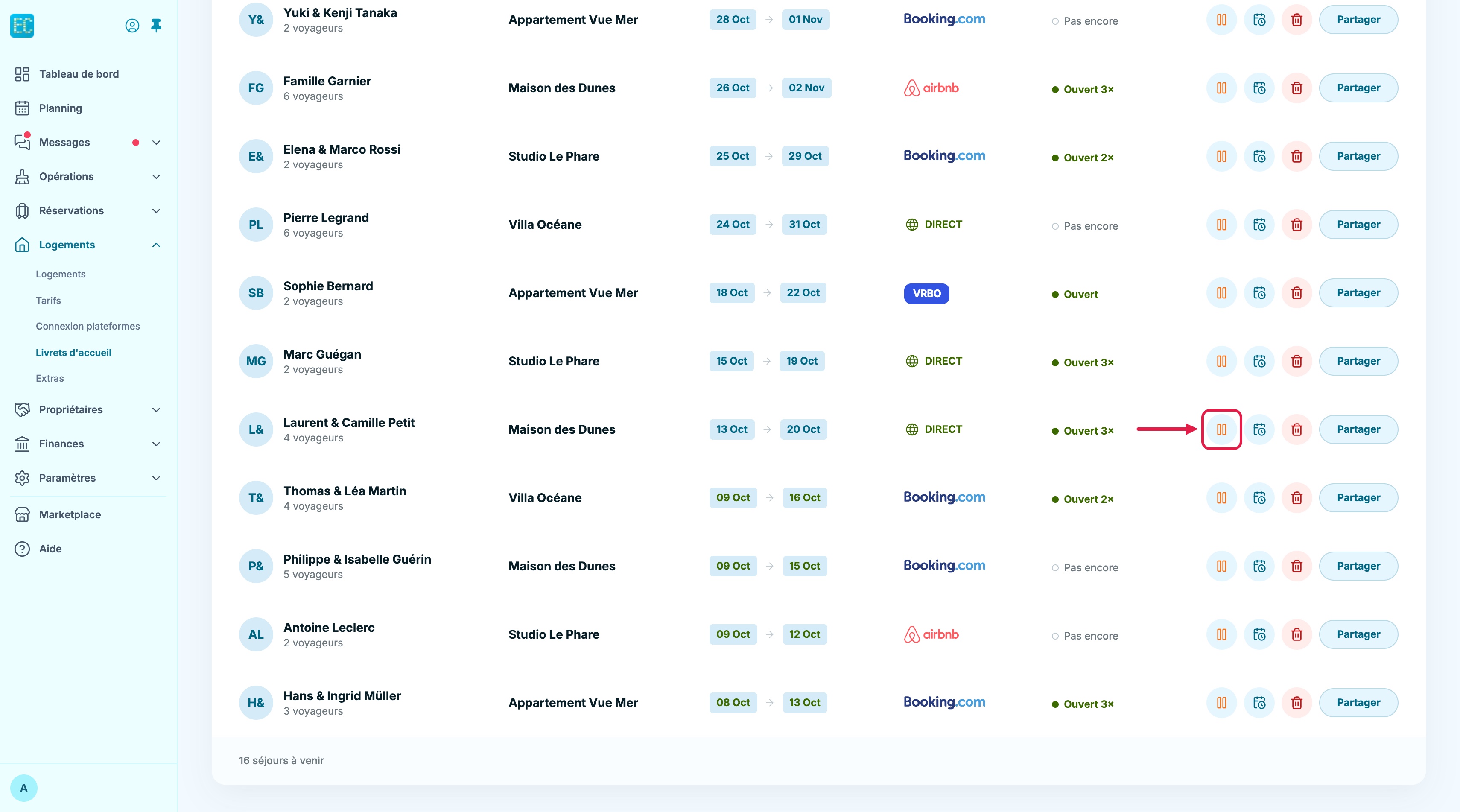Image resolution: width=1460 pixels, height=812 pixels.
Task: Click calendar-clock icon for Thomas & Léa Martin
Action: pos(1259,498)
